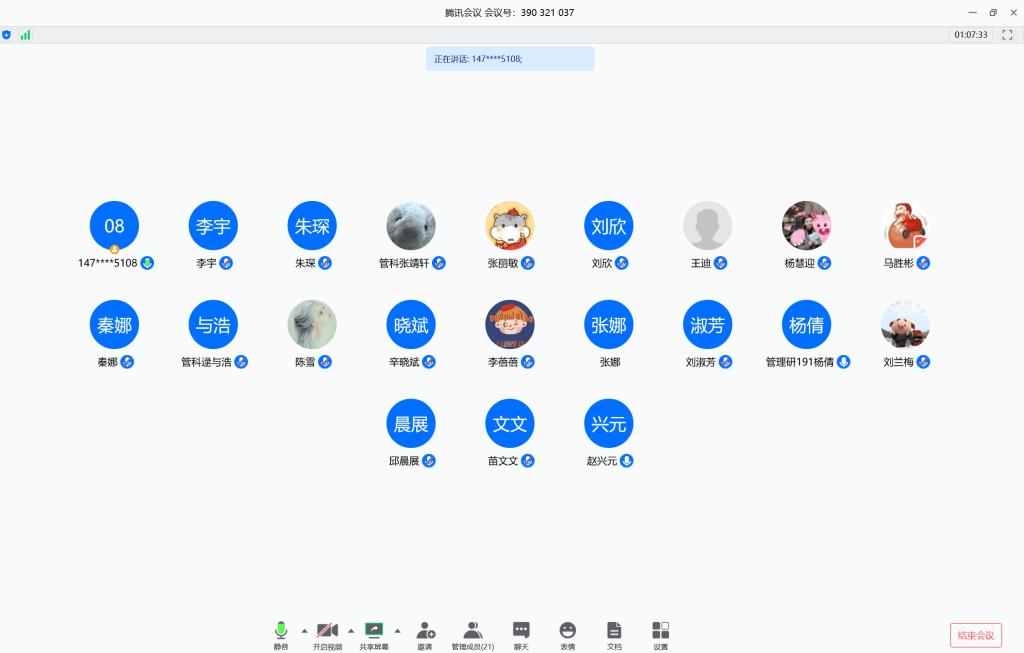Open the emoji reactions (表情) icon
The image size is (1024, 653).
point(567,630)
